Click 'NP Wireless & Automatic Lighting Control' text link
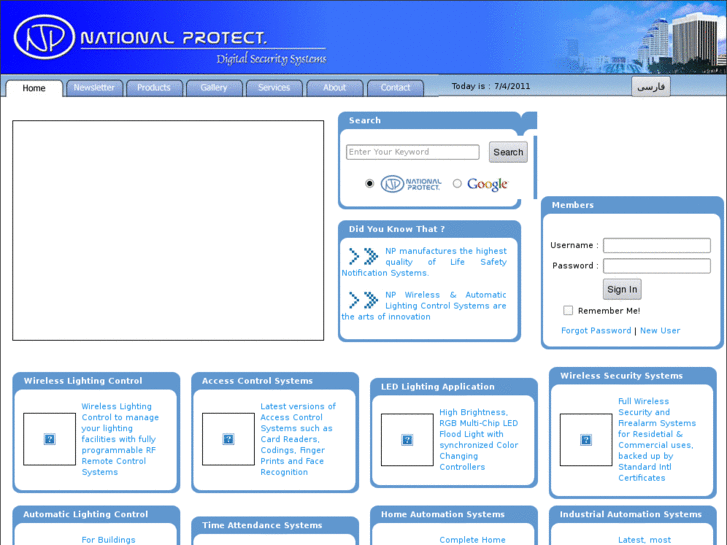 click(x=424, y=306)
